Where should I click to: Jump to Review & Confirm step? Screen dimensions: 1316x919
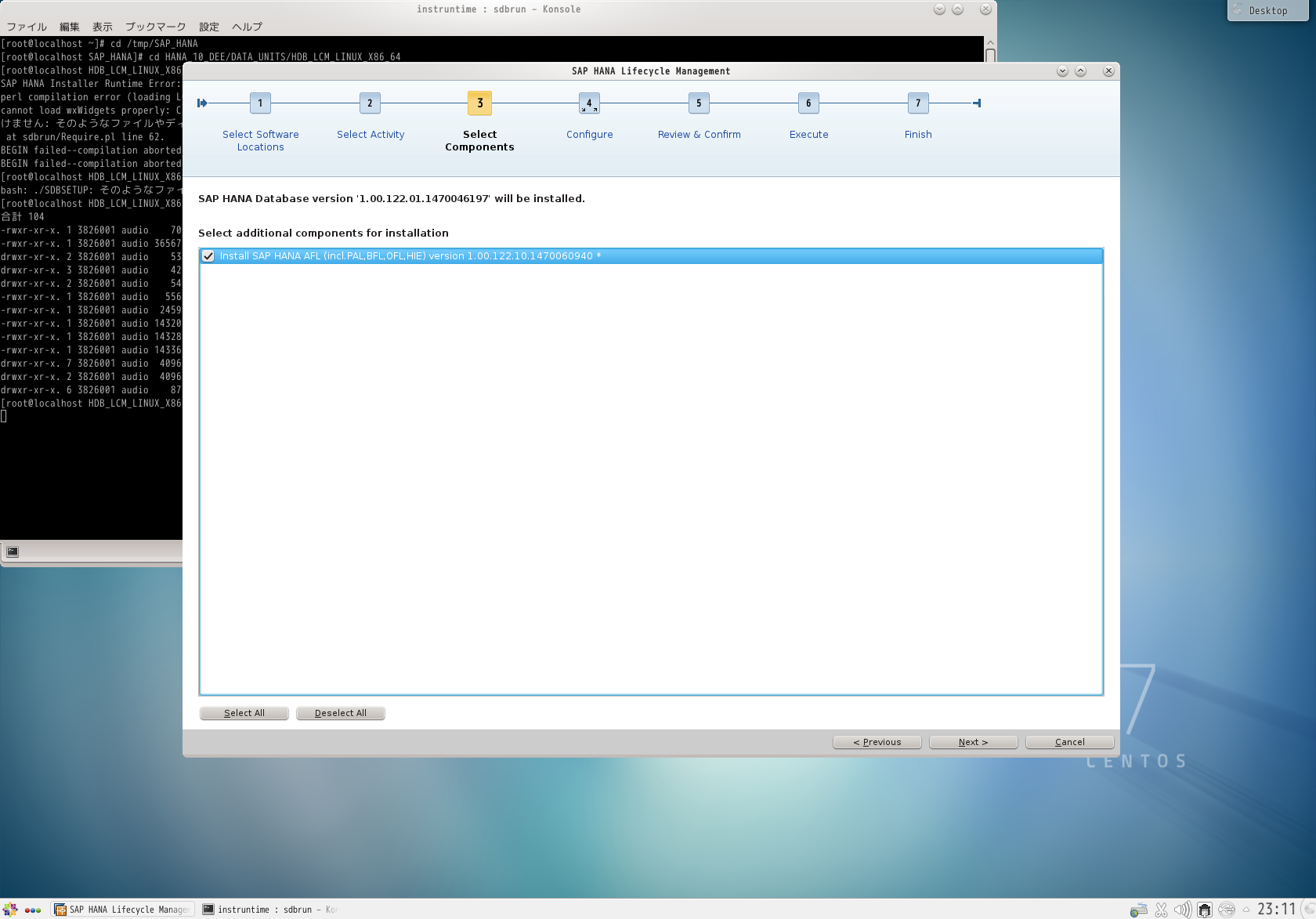[700, 134]
